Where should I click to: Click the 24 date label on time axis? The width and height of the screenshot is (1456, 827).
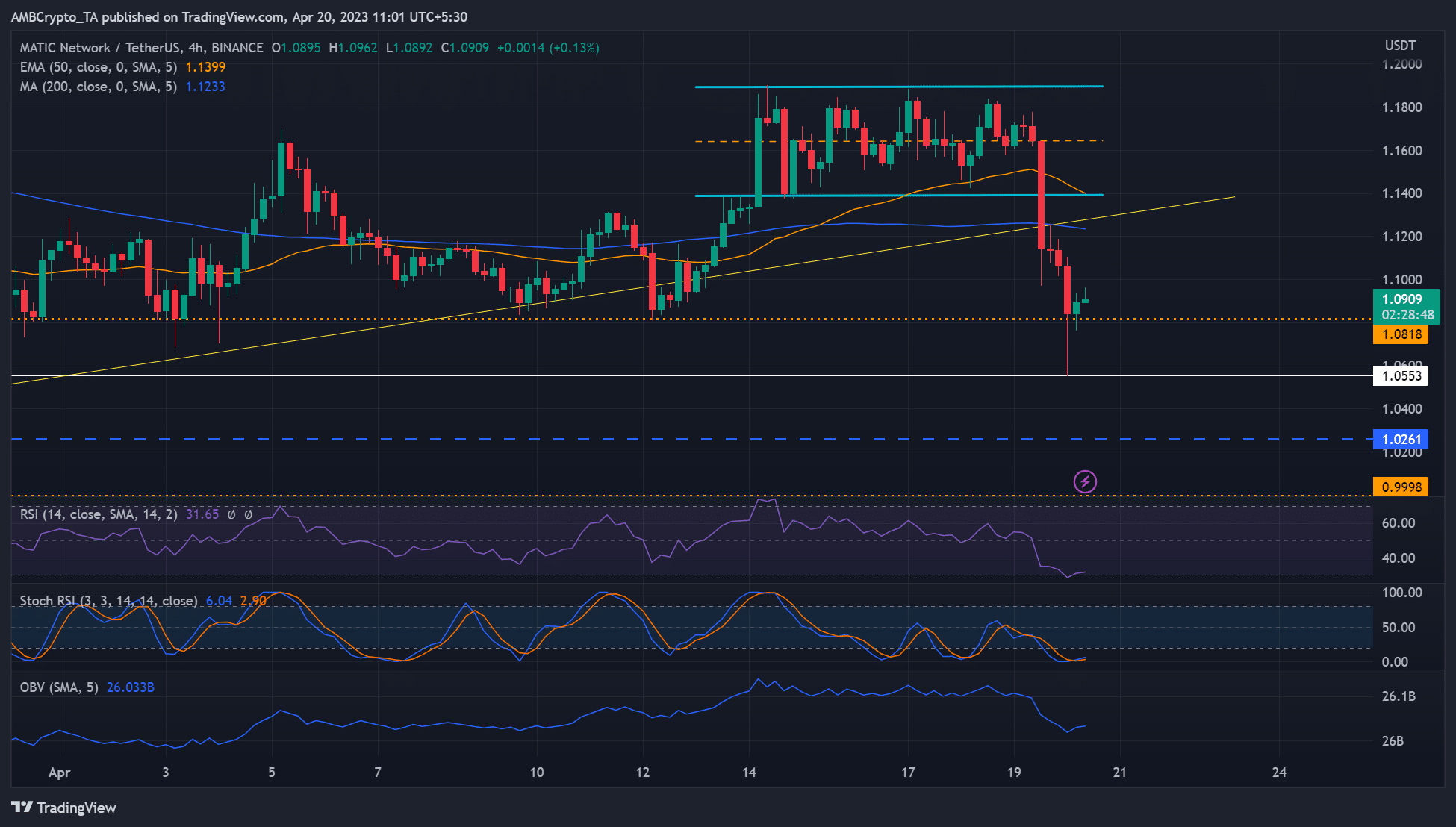tap(1279, 773)
